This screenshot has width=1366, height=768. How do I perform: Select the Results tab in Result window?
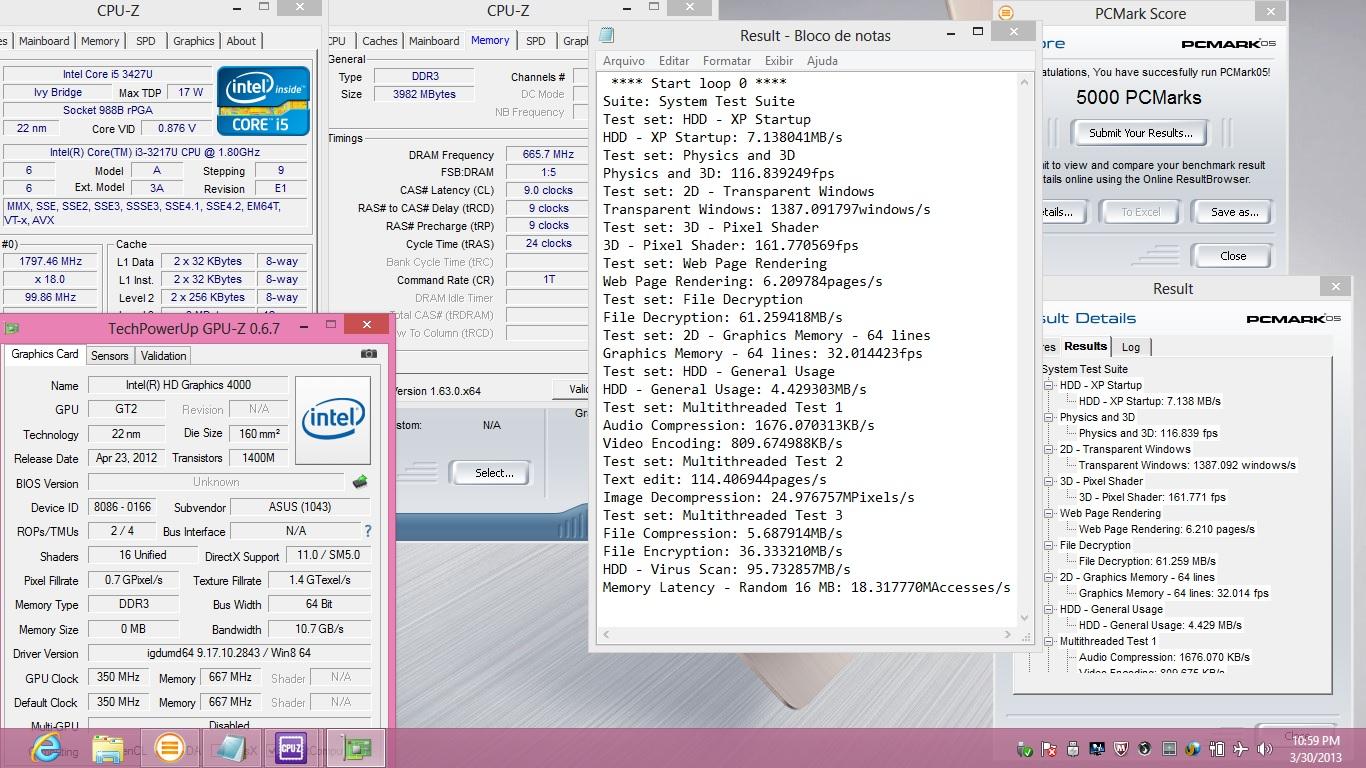coord(1085,346)
